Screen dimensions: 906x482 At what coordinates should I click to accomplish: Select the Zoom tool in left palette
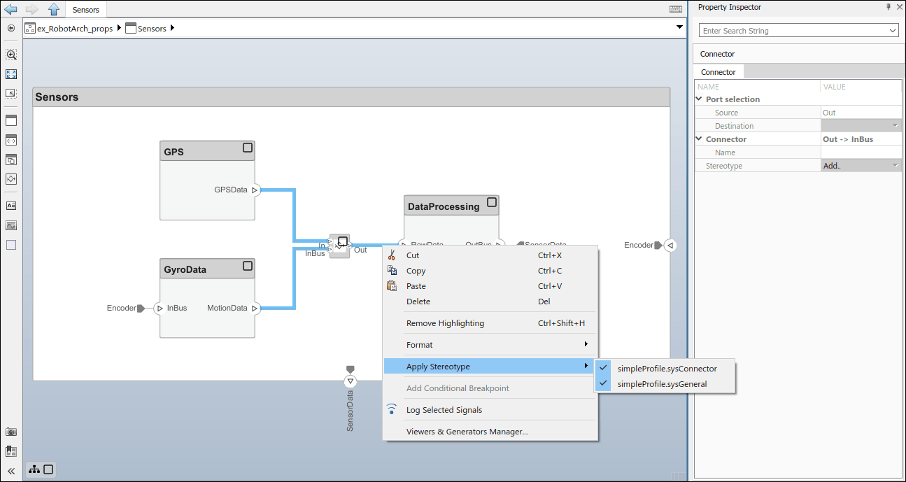11,55
